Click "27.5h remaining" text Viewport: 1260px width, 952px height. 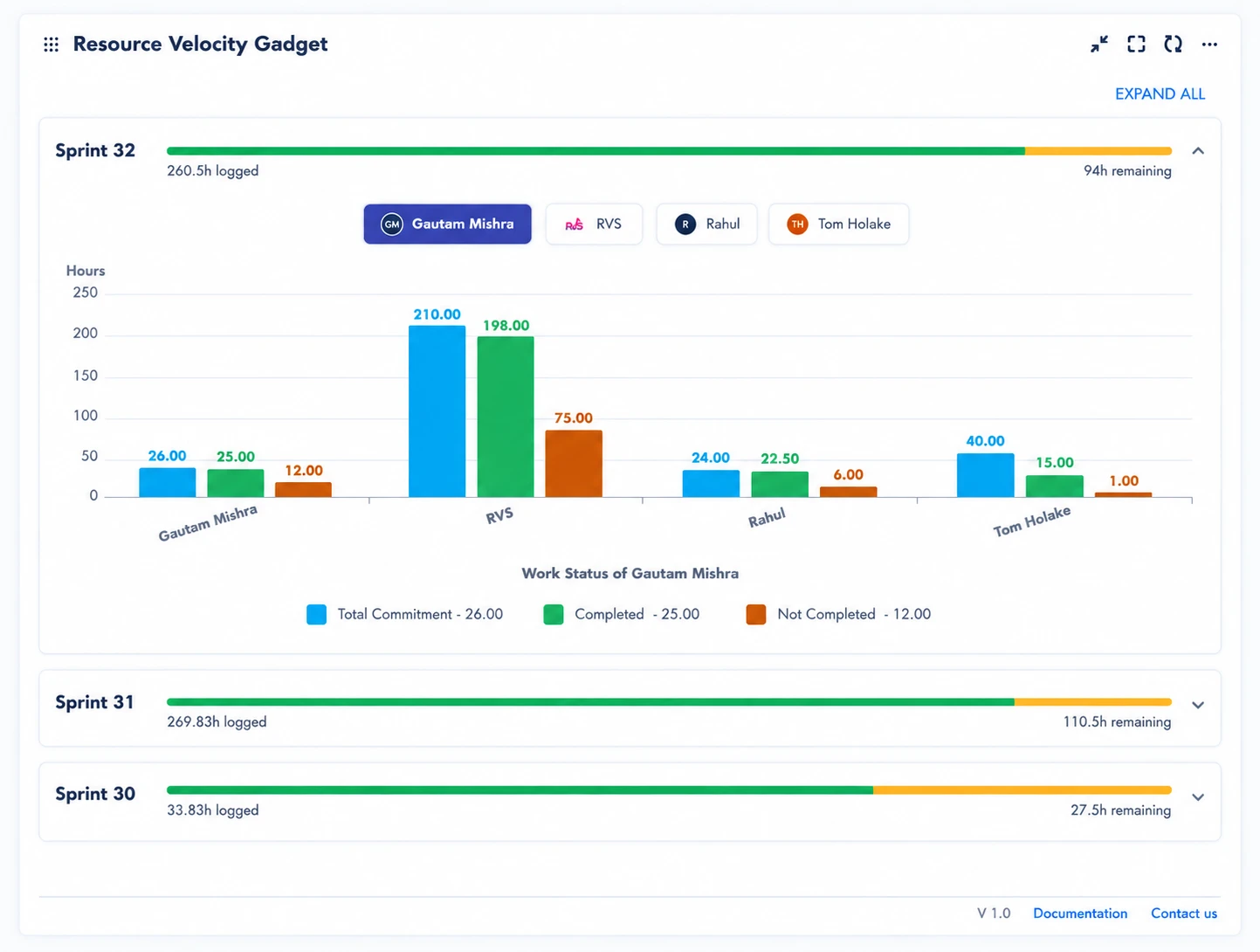pos(1121,811)
